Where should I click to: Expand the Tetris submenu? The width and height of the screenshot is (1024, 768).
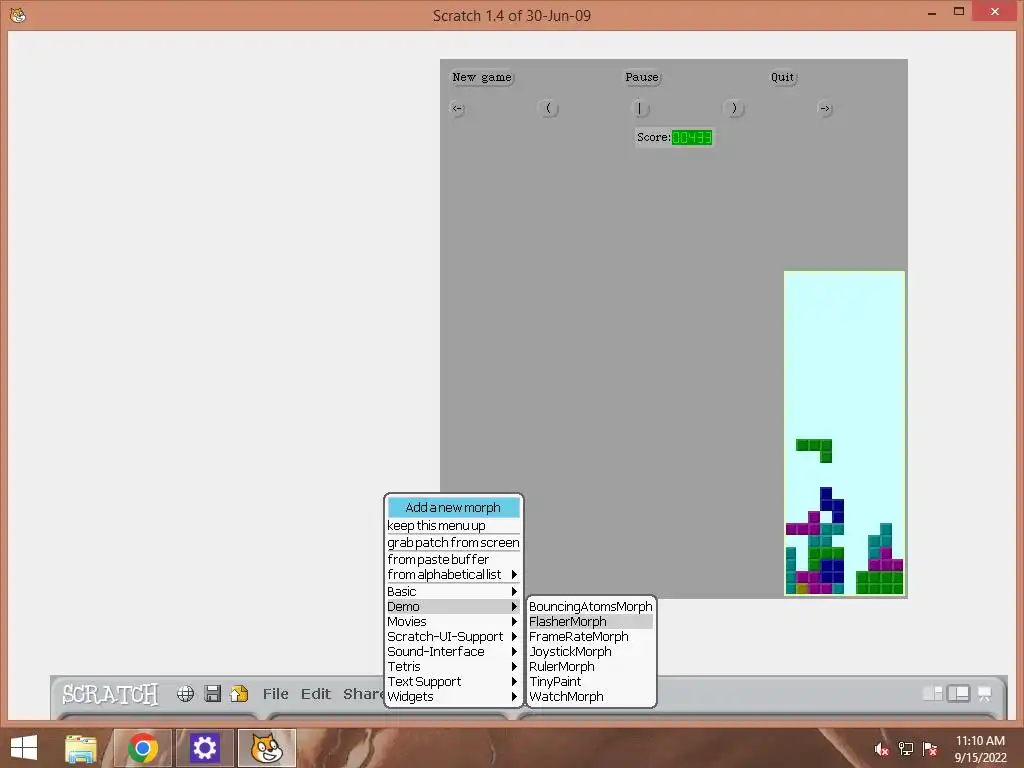coord(454,667)
